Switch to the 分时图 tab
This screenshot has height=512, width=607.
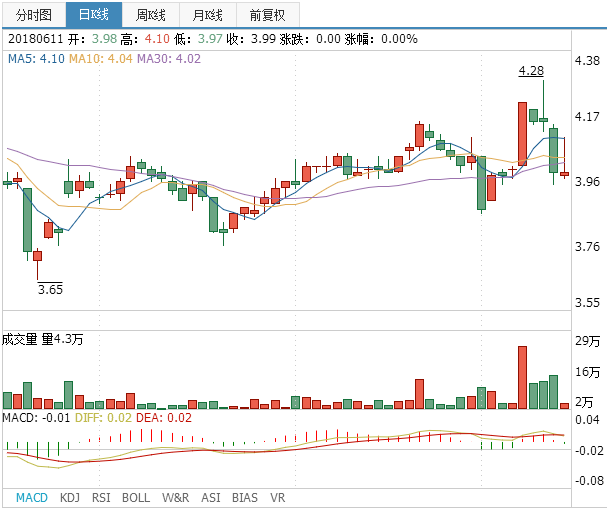coord(34,15)
